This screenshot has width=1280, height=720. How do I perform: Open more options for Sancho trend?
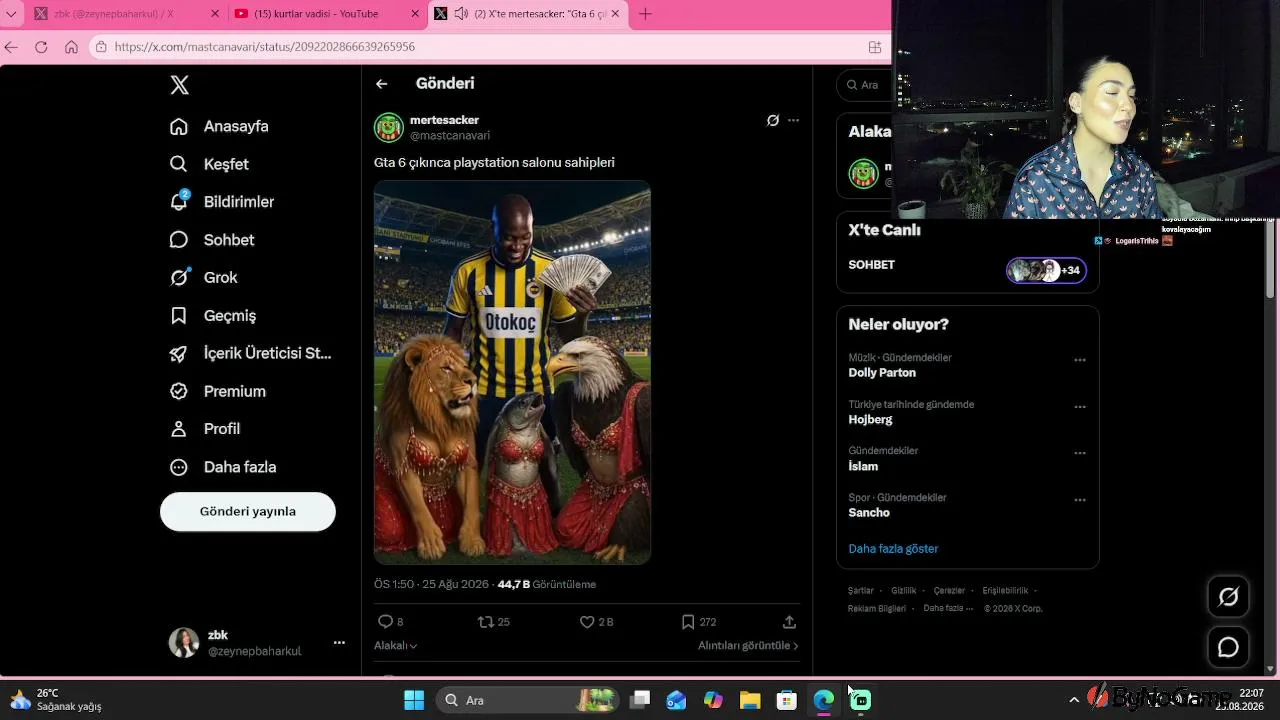coord(1080,500)
